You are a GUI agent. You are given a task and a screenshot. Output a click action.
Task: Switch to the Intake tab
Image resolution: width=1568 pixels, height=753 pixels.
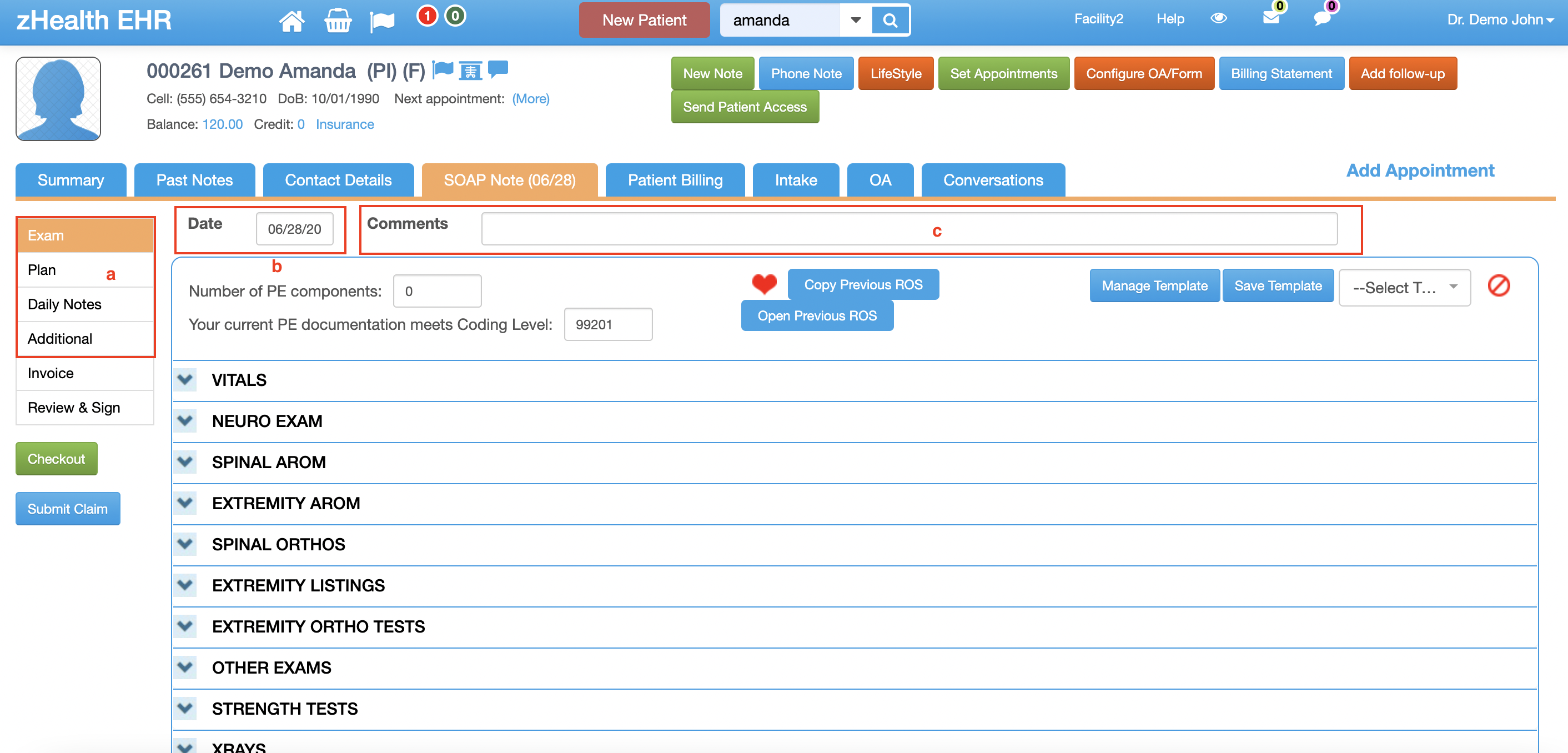[796, 180]
